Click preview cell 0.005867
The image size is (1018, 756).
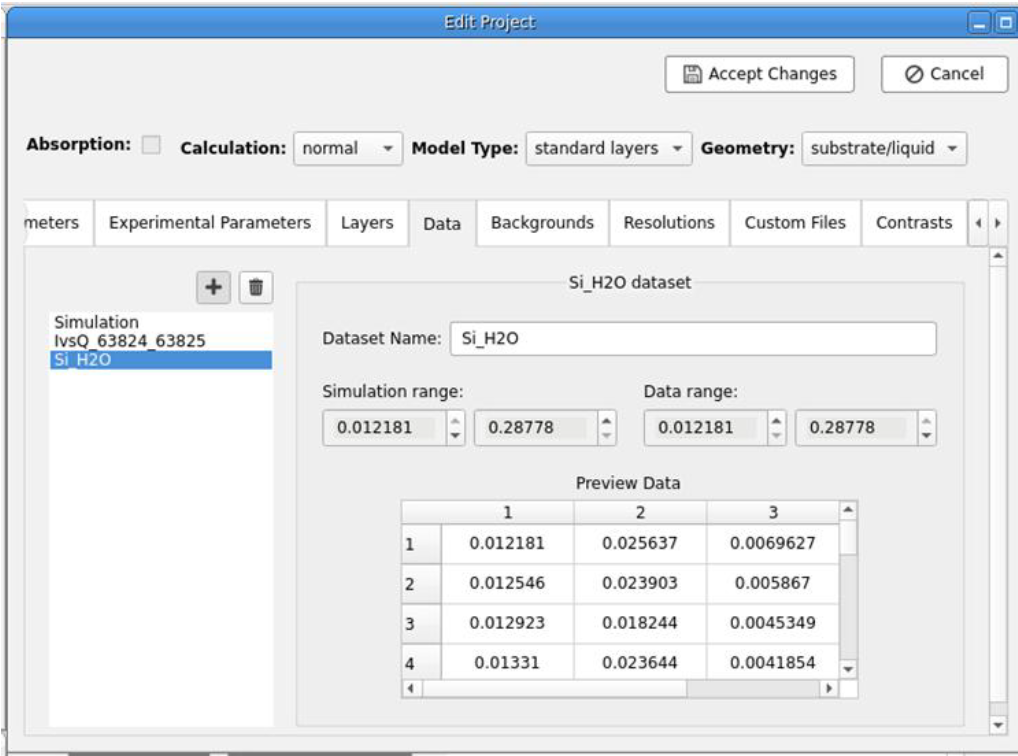click(773, 583)
